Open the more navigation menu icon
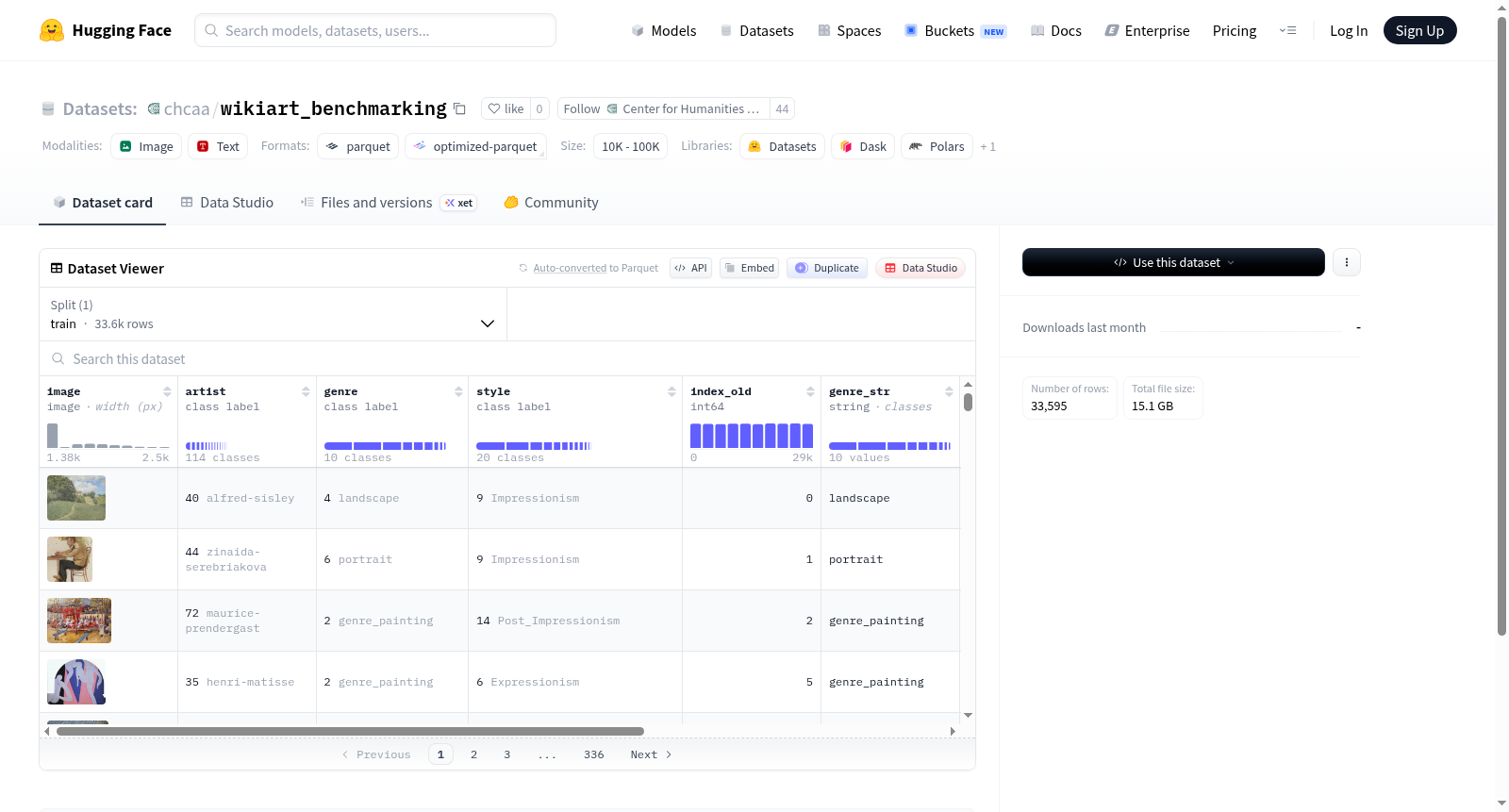The image size is (1509, 812). pyautogui.click(x=1287, y=30)
